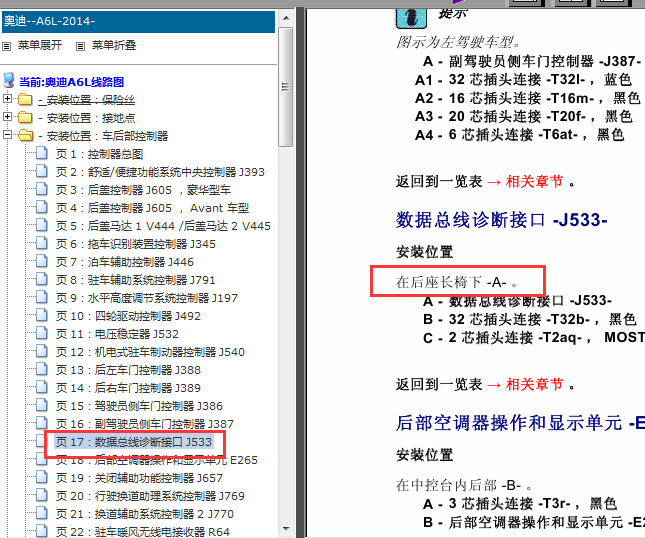Open 页 10 四轮驱动控制器 J492

[128, 316]
